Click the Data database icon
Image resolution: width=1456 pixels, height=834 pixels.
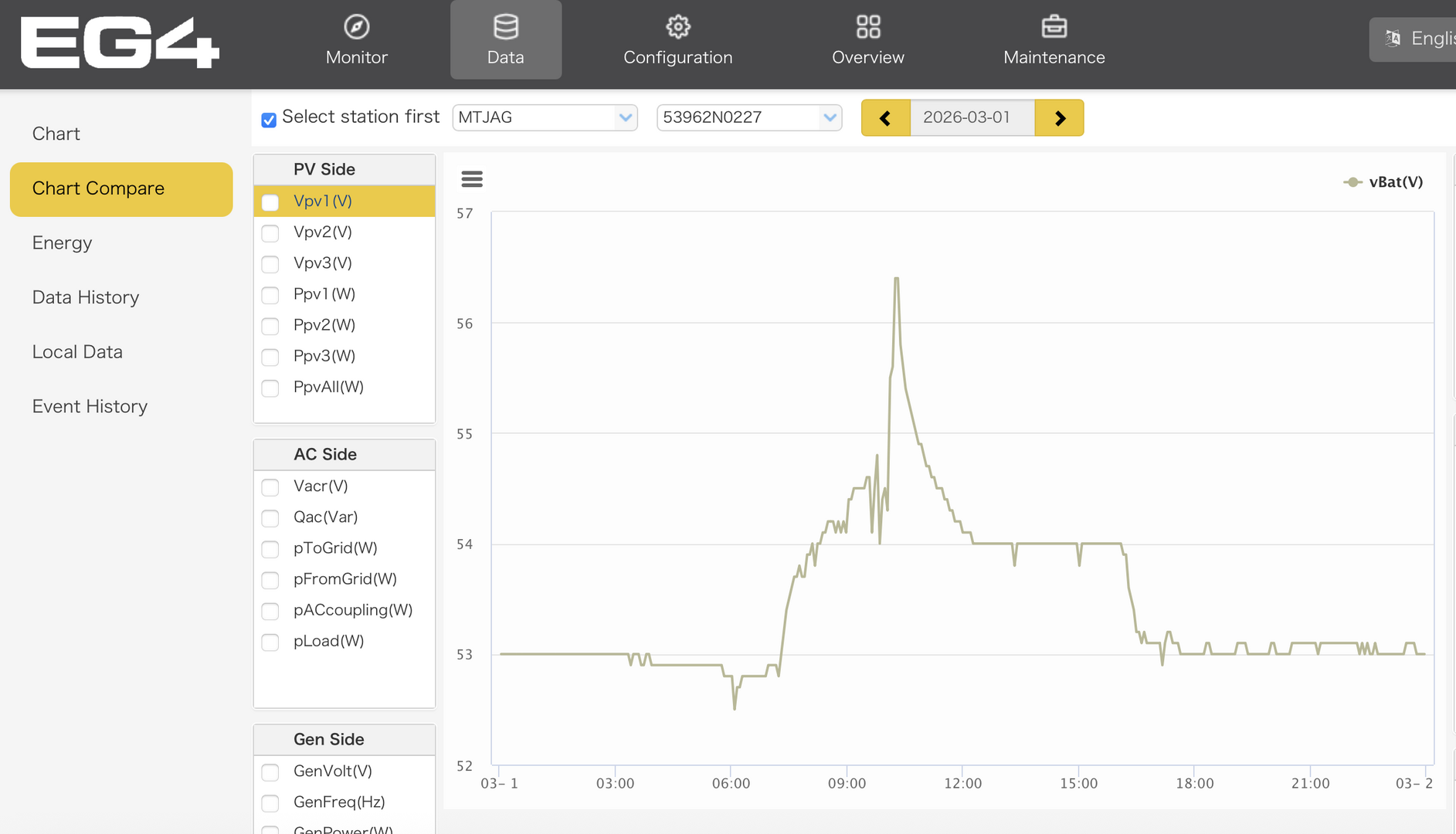click(x=506, y=27)
